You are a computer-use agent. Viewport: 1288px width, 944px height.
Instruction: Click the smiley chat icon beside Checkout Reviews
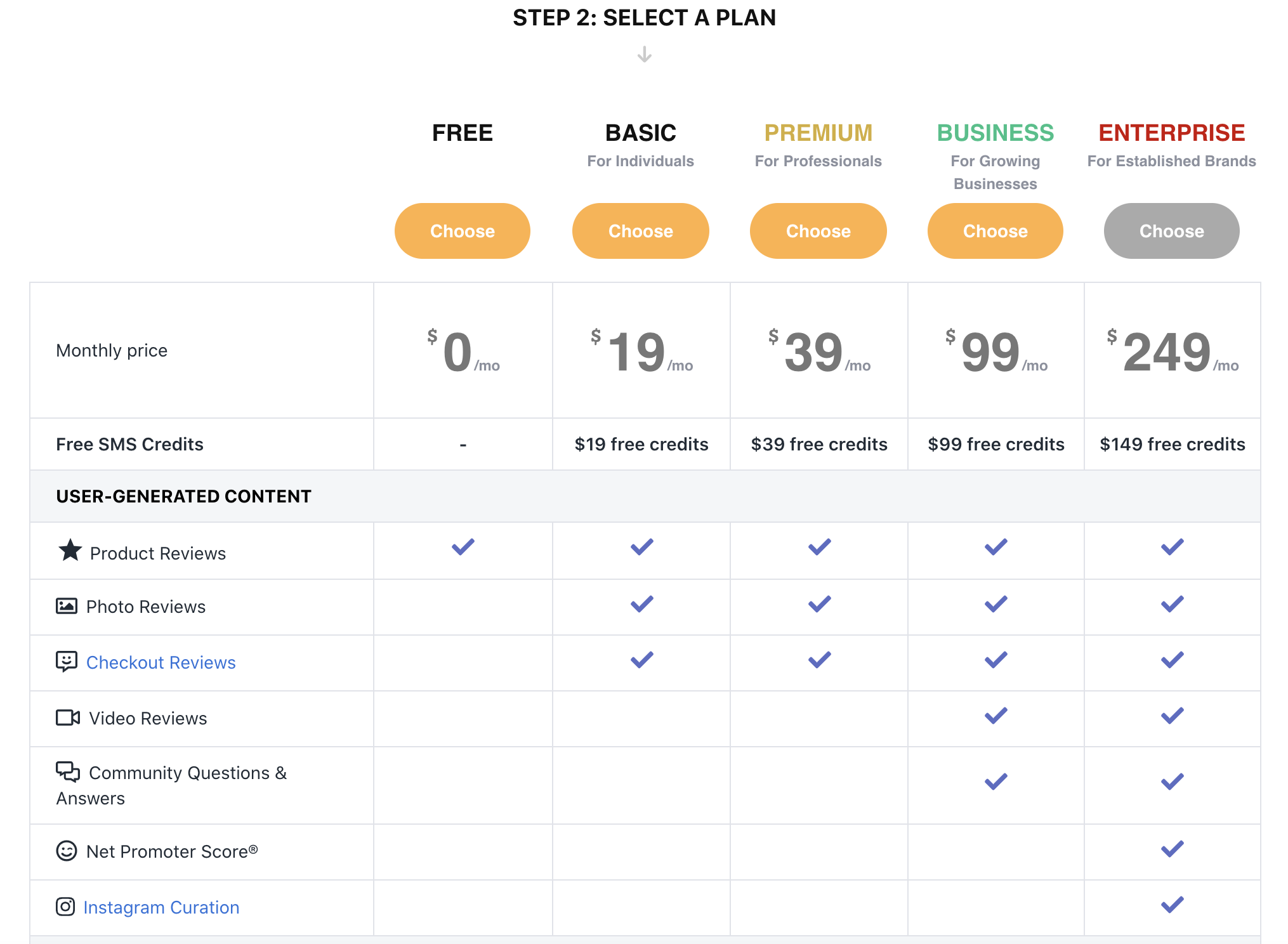click(x=67, y=661)
